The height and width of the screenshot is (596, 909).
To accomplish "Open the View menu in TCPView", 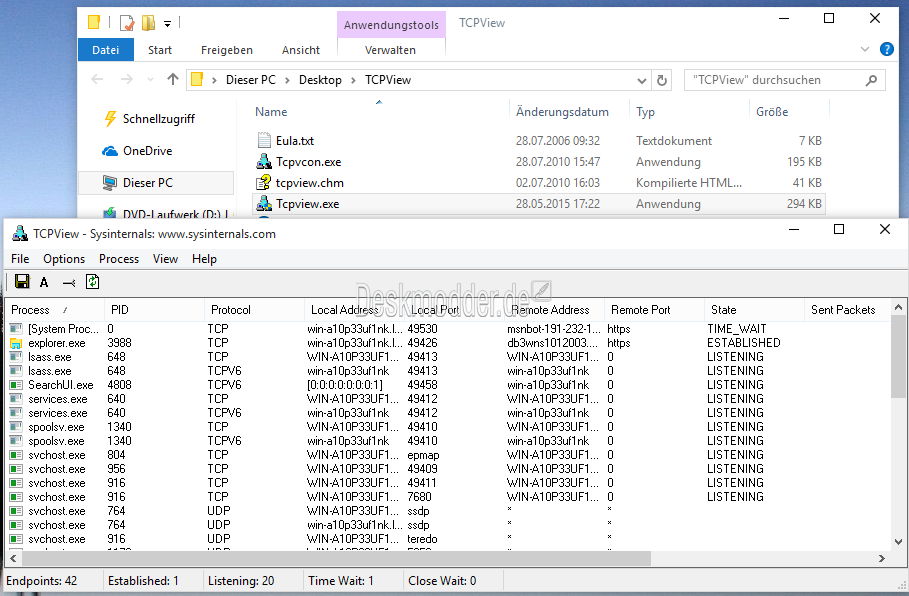I will click(165, 259).
